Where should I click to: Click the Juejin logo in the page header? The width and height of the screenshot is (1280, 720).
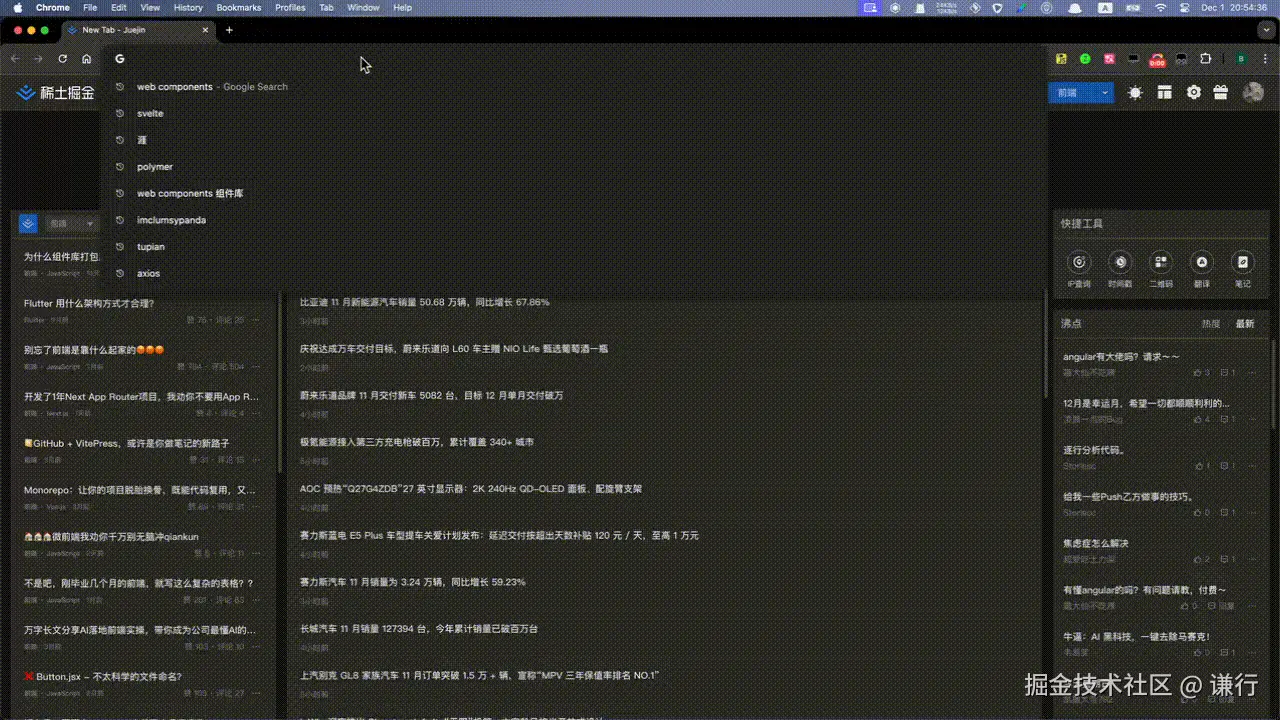tap(56, 93)
